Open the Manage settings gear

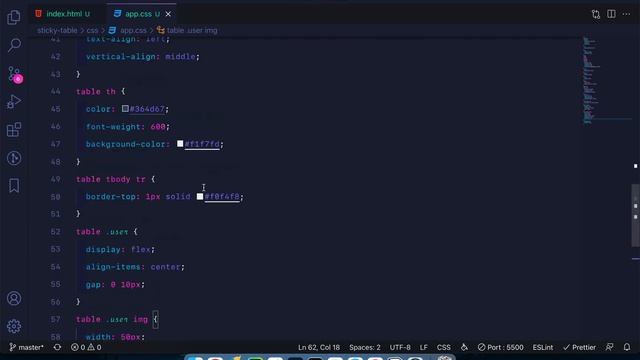(14, 326)
